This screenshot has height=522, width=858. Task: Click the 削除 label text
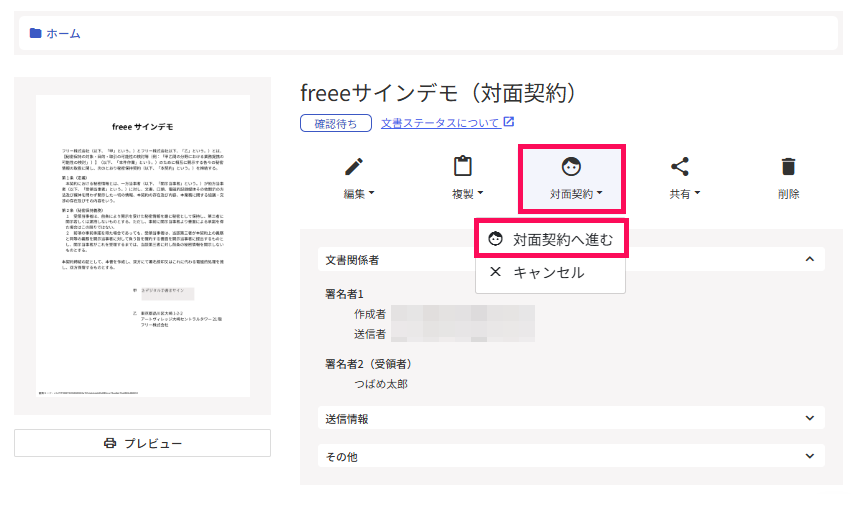point(789,194)
